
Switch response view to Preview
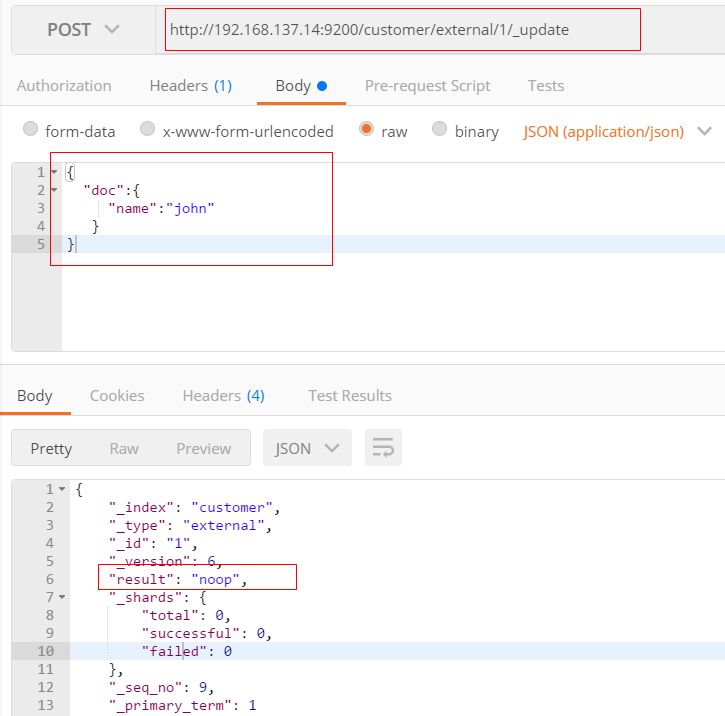point(203,448)
